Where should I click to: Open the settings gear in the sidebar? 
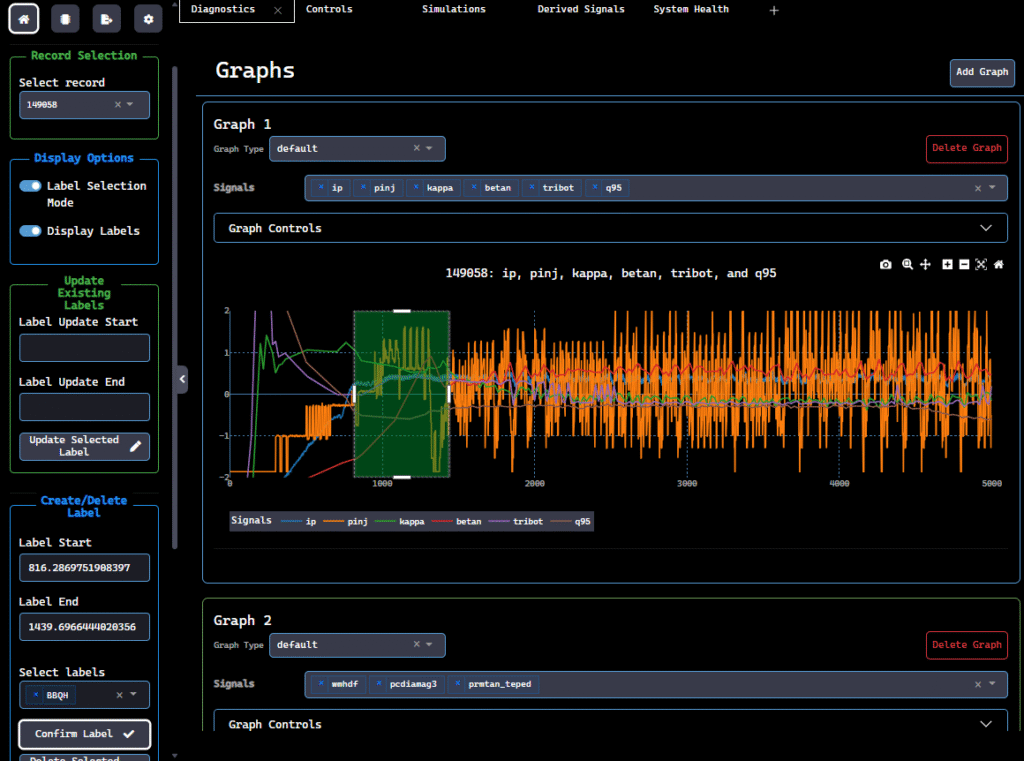pos(148,19)
